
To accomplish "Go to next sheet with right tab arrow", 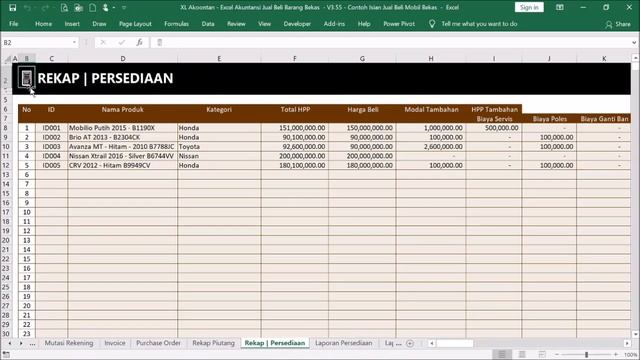I will pos(21,343).
